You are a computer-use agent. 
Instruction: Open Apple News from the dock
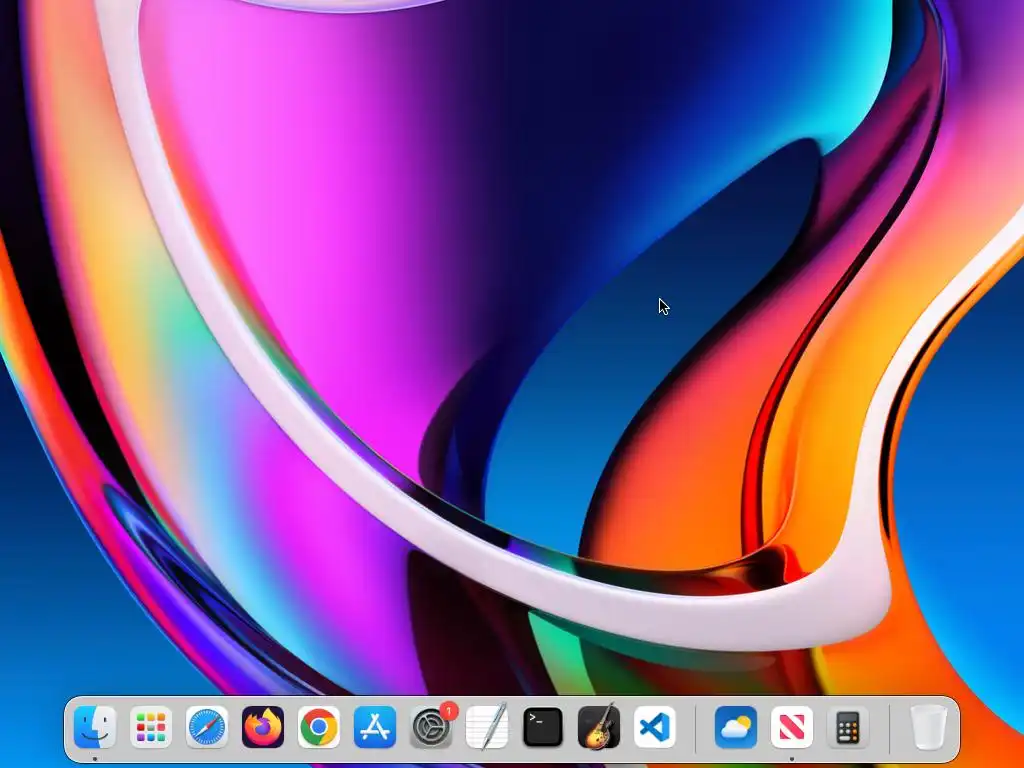[x=792, y=727]
